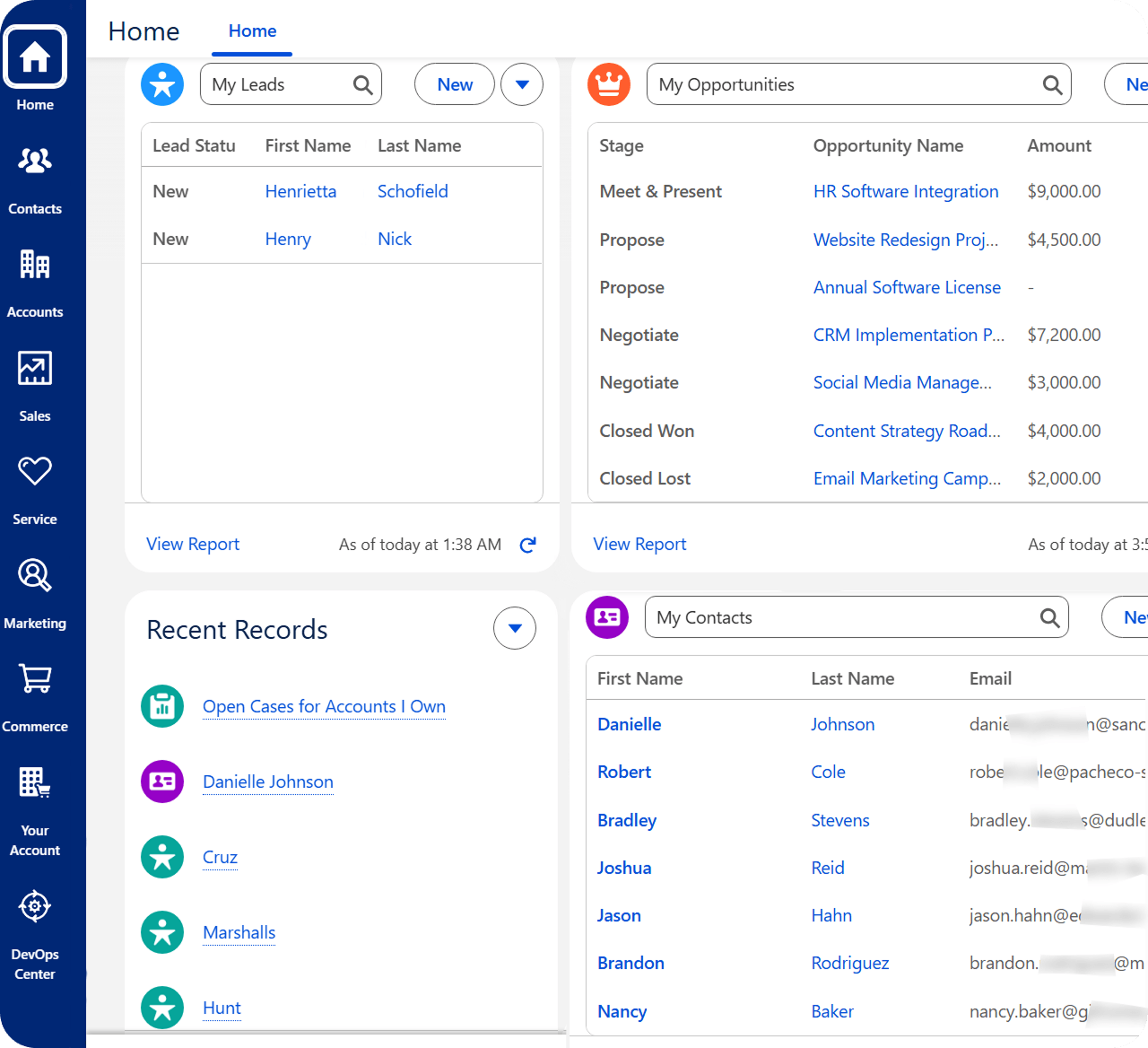Click Amount column header
This screenshot has width=1148, height=1048.
pos(1059,145)
